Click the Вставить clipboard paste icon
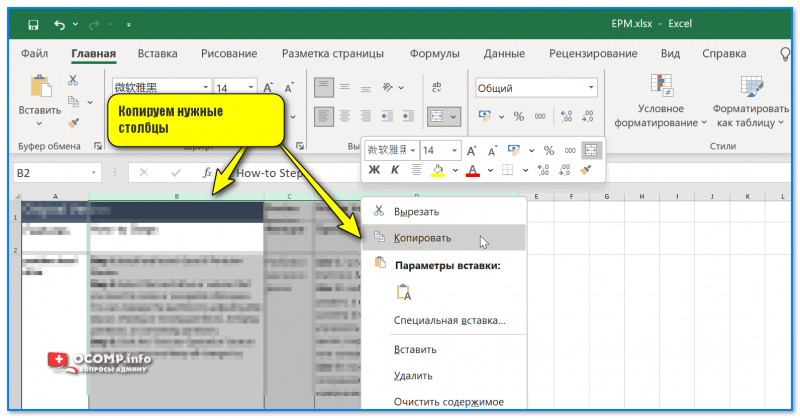 pyautogui.click(x=40, y=86)
